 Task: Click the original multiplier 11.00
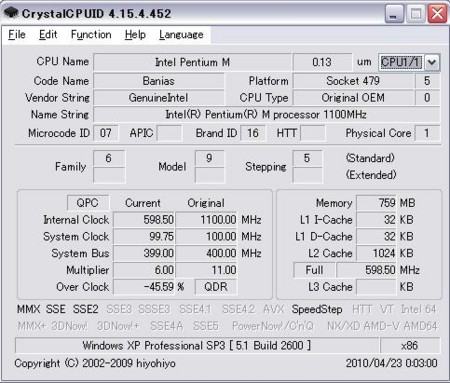pos(206,270)
